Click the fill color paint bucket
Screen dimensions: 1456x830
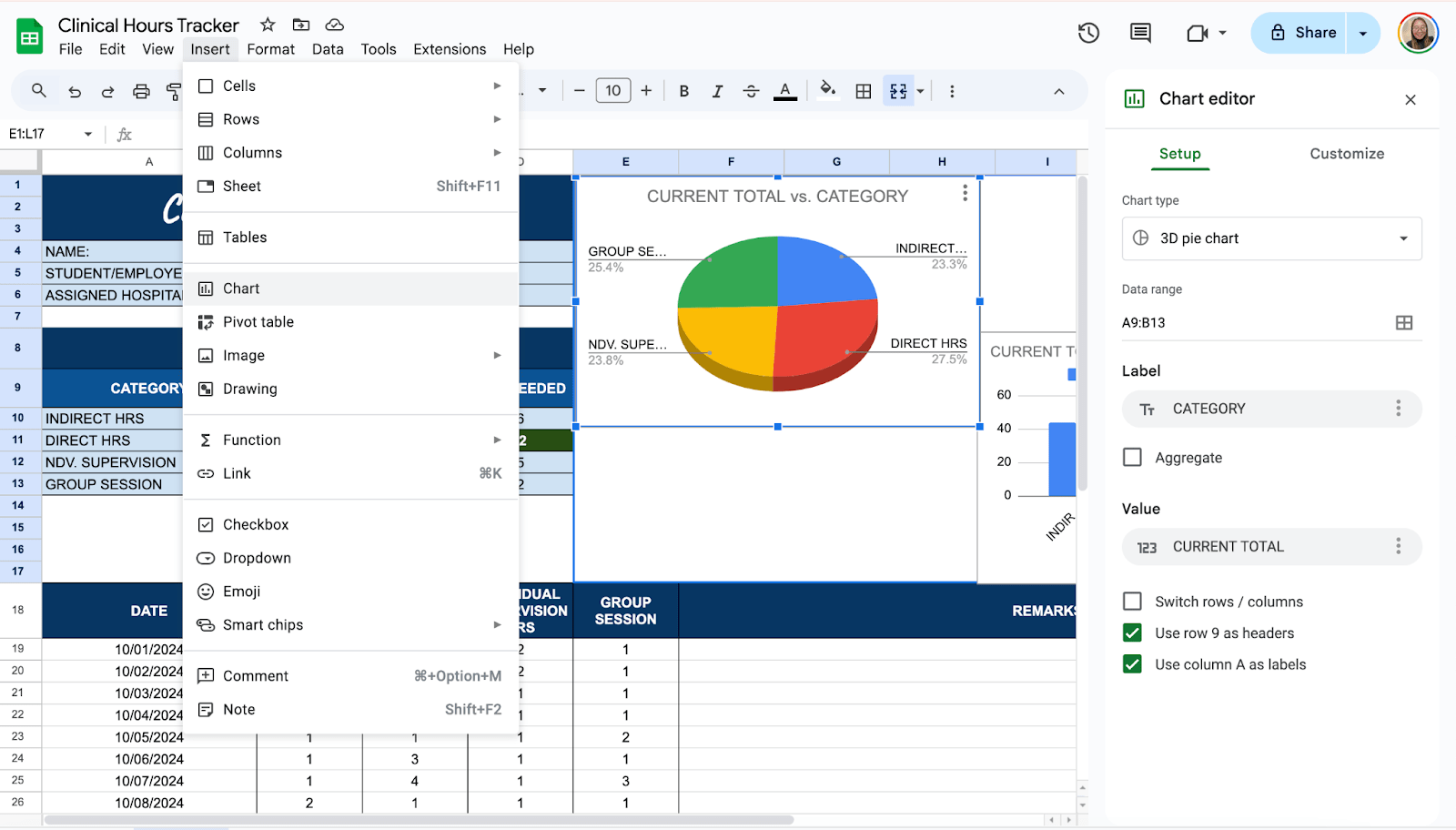click(827, 90)
